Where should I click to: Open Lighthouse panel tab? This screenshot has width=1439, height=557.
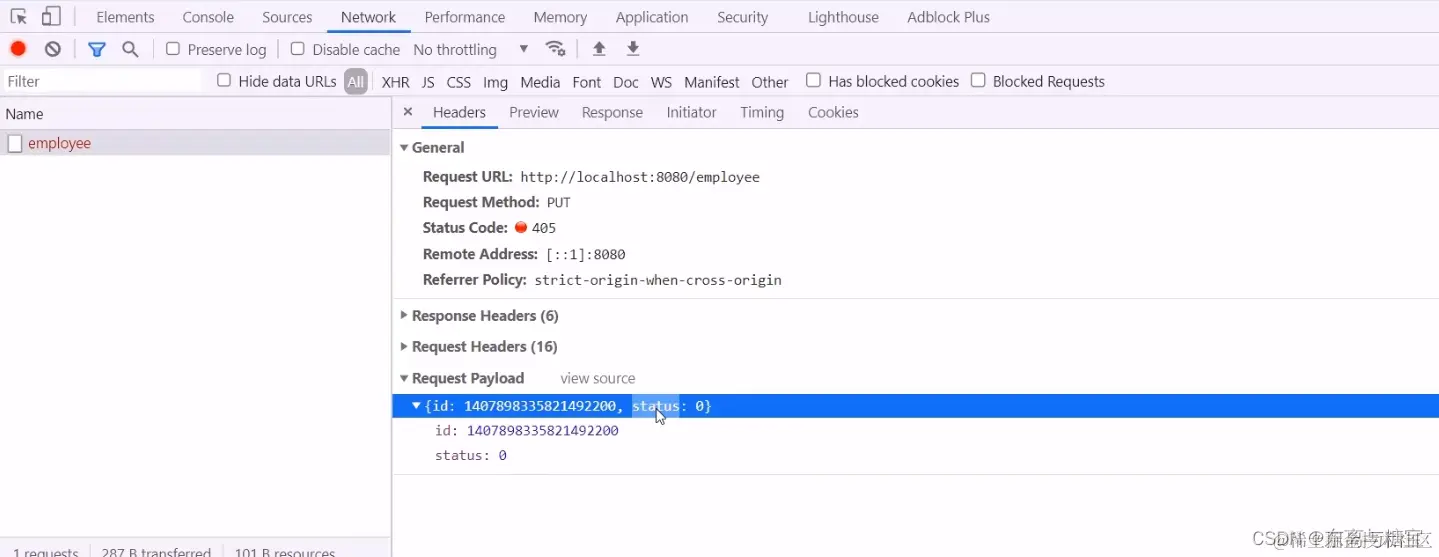(x=843, y=17)
